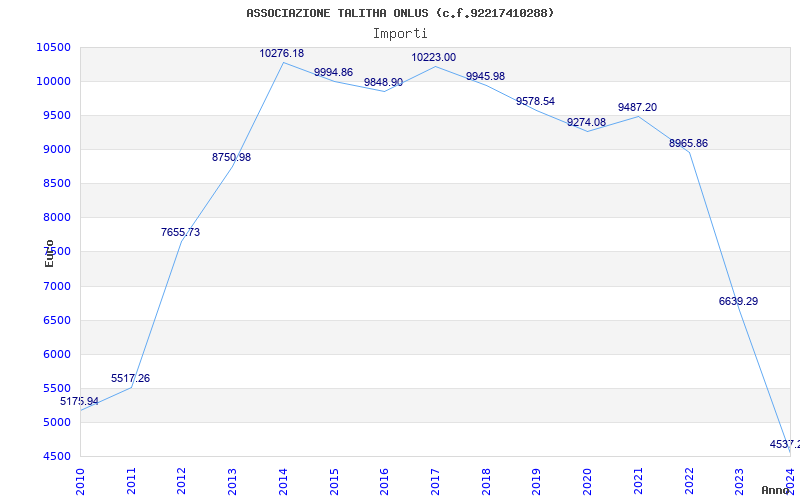Select data label 9274.08

point(586,122)
